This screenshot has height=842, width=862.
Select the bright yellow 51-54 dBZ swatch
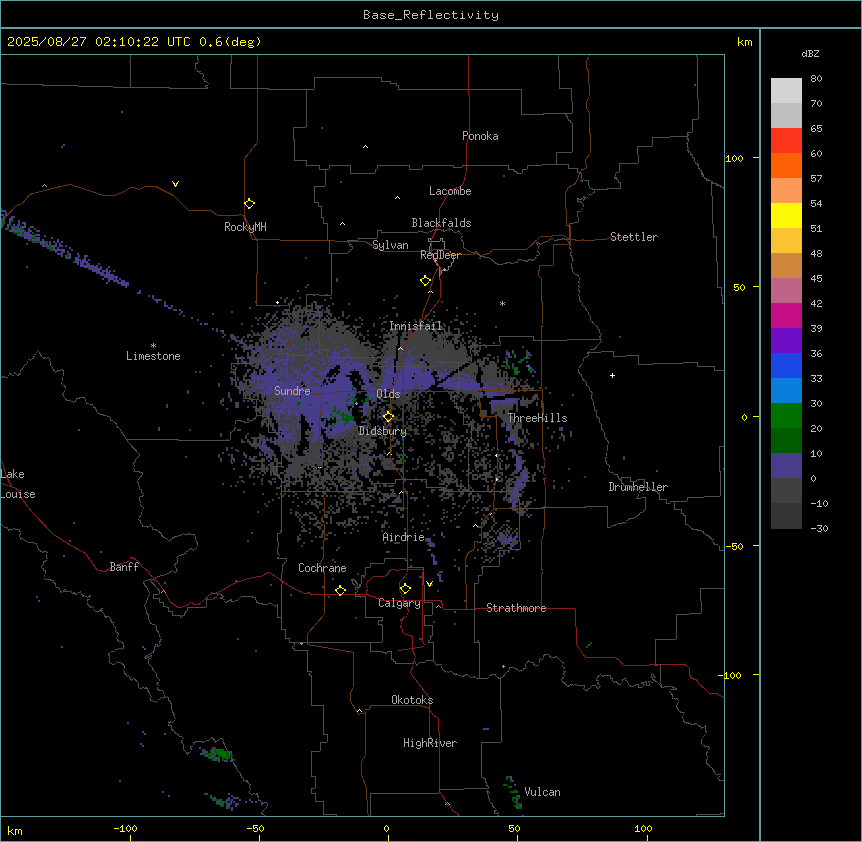point(786,215)
